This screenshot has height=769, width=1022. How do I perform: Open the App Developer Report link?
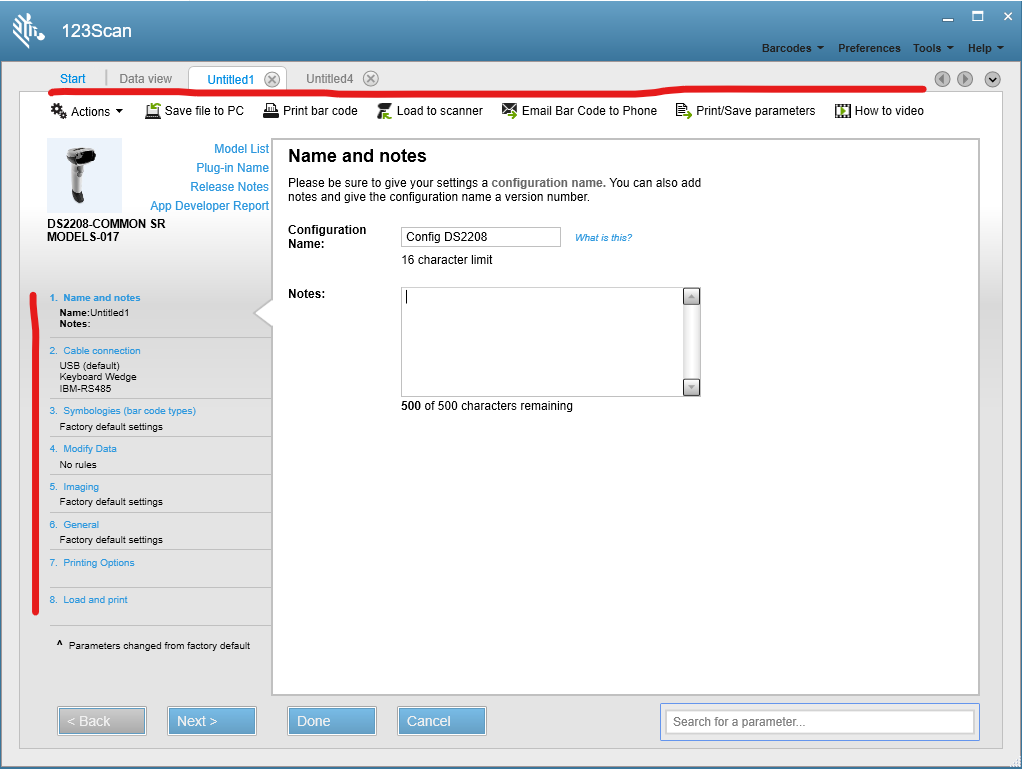point(209,205)
